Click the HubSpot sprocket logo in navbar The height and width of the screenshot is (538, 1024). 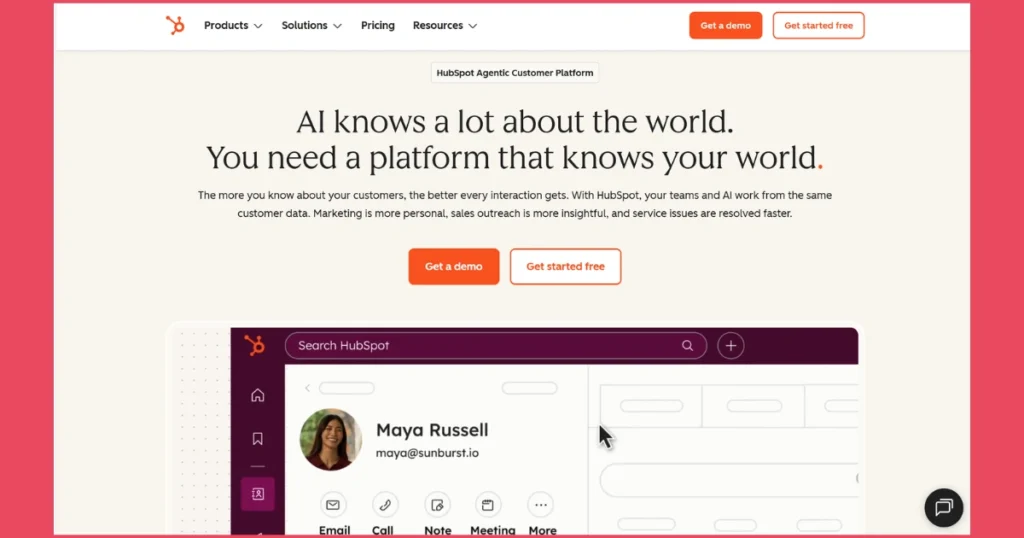[x=175, y=25]
